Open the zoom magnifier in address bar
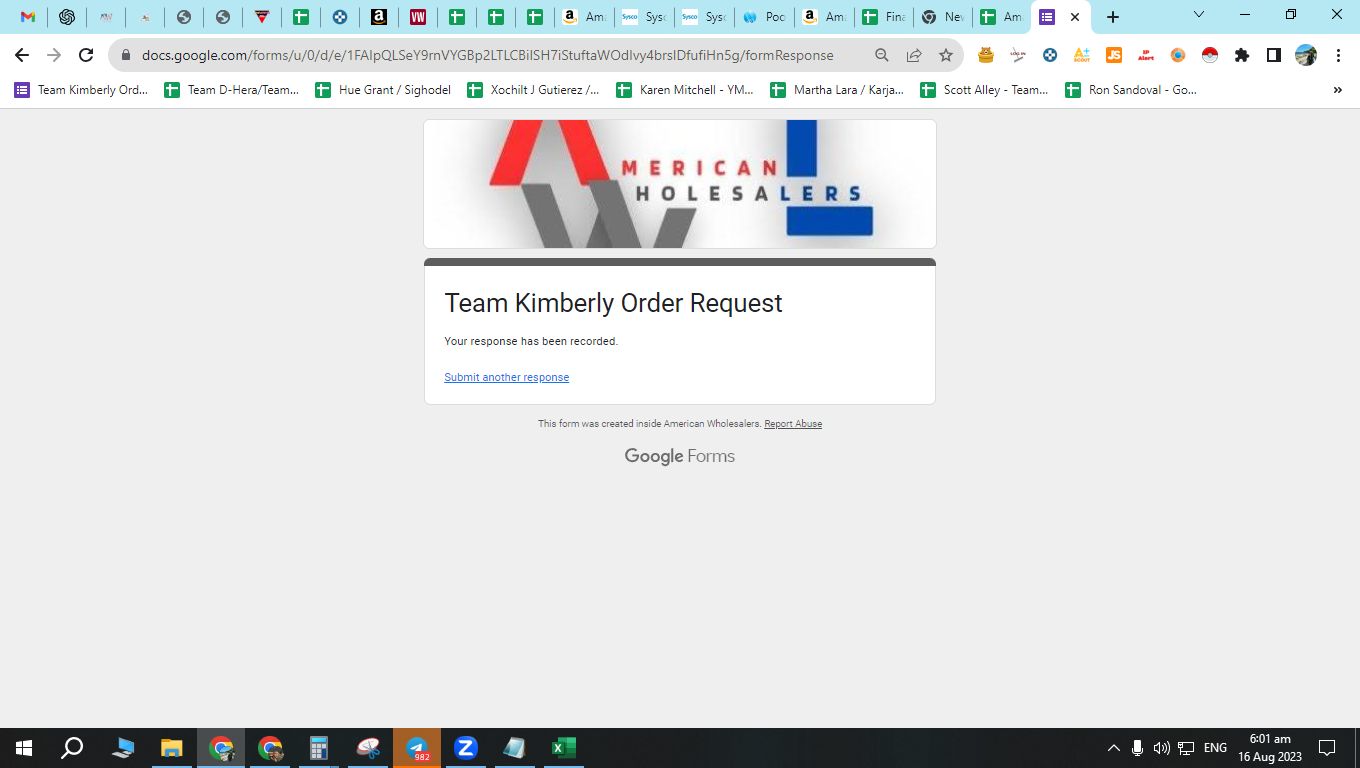Viewport: 1360px width, 768px height. coord(881,56)
